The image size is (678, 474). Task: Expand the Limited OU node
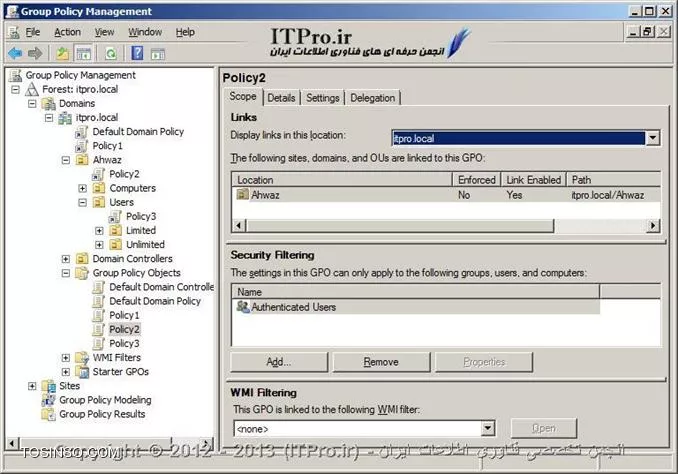[99, 231]
